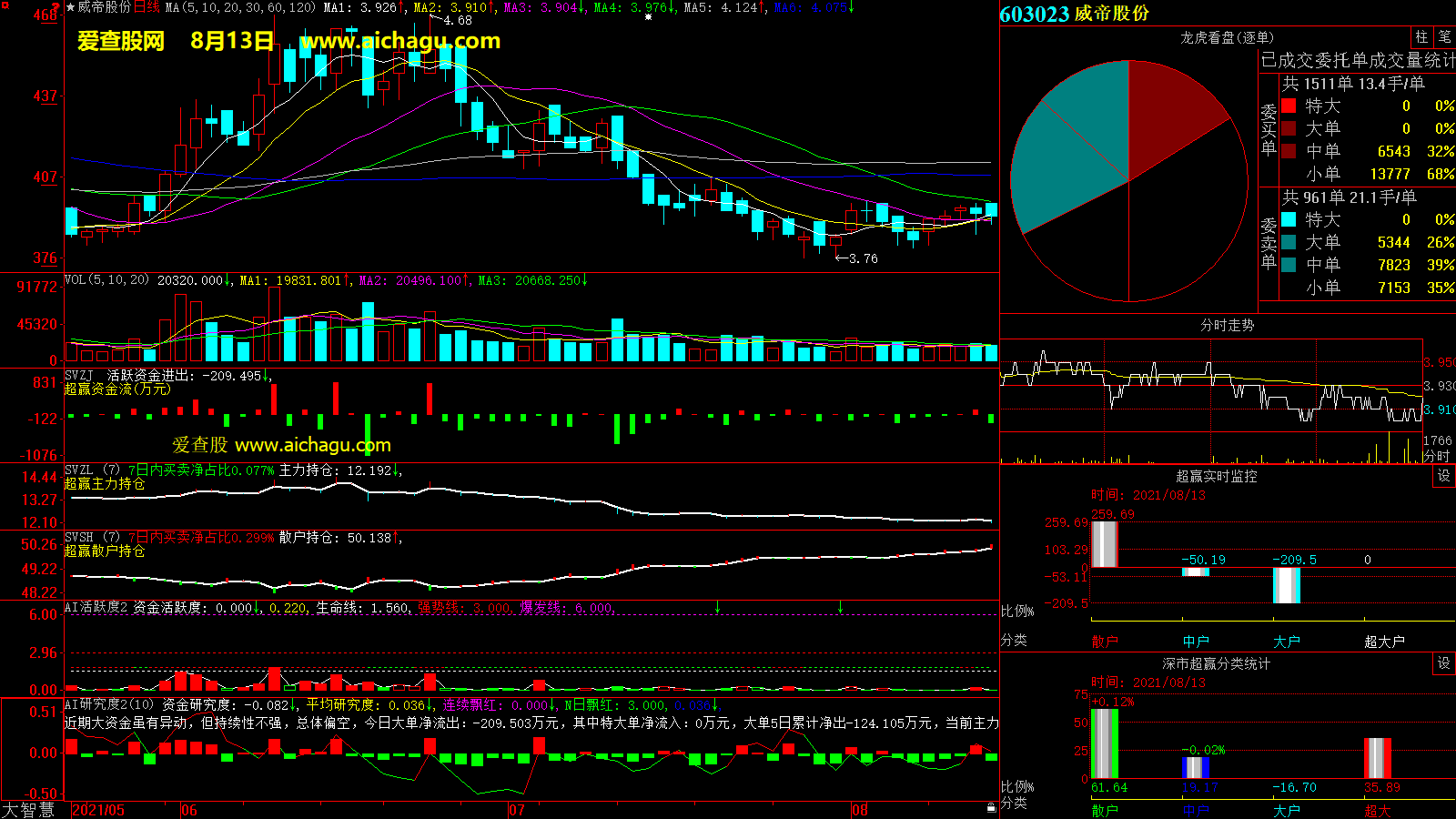This screenshot has height=819, width=1456.
Task: Open 设 settings for 超赢实时监控 panel
Action: [1443, 476]
